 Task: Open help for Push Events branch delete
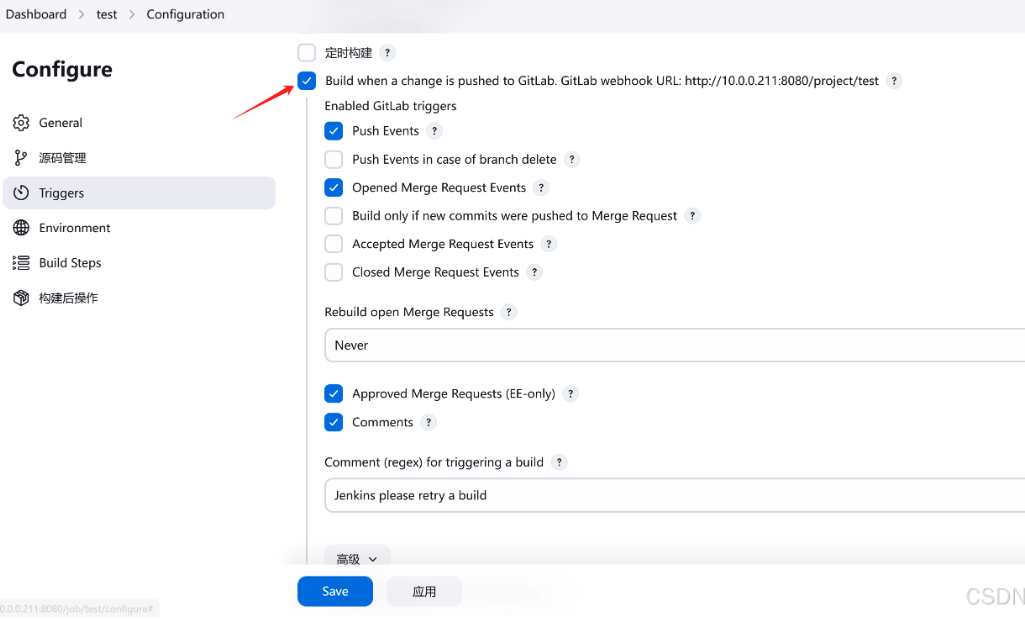[x=571, y=159]
